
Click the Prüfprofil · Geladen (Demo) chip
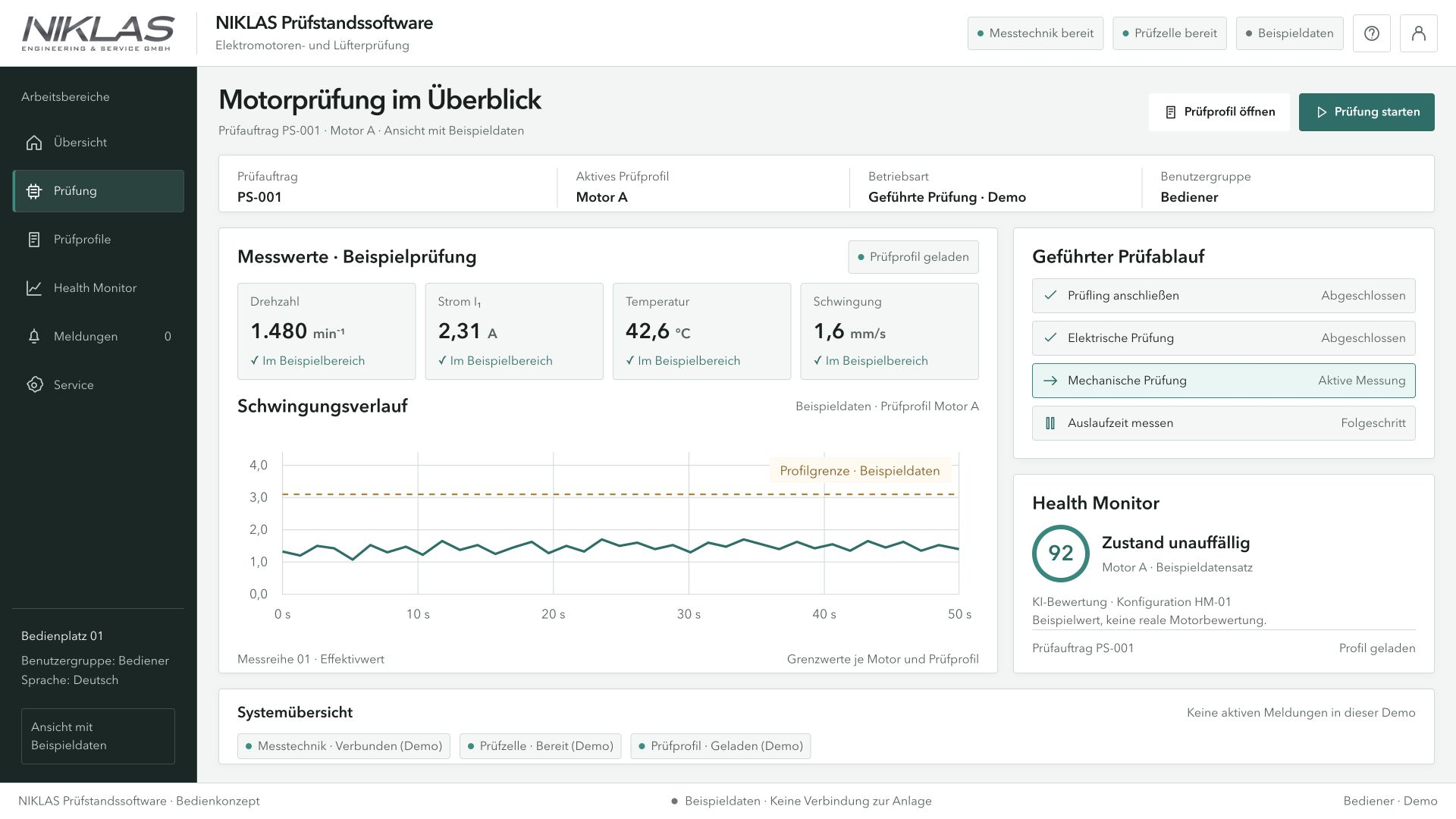pyautogui.click(x=720, y=746)
